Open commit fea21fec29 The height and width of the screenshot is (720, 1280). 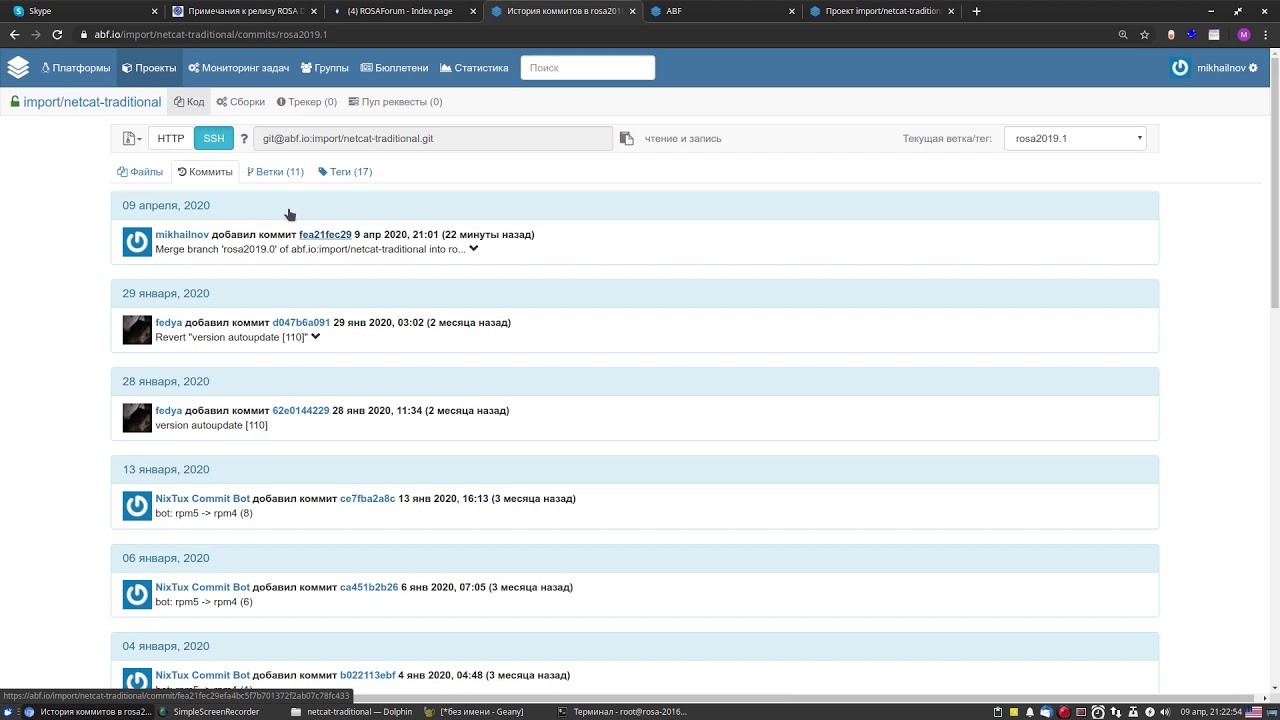pos(325,235)
